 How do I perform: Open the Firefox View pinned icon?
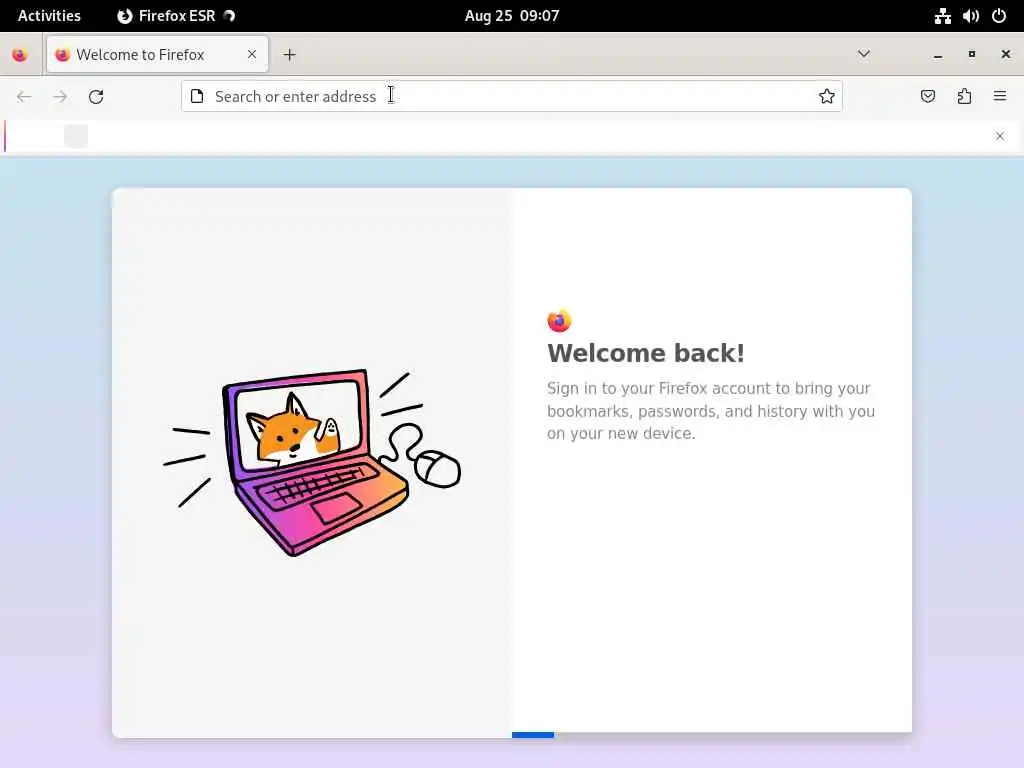[x=20, y=55]
